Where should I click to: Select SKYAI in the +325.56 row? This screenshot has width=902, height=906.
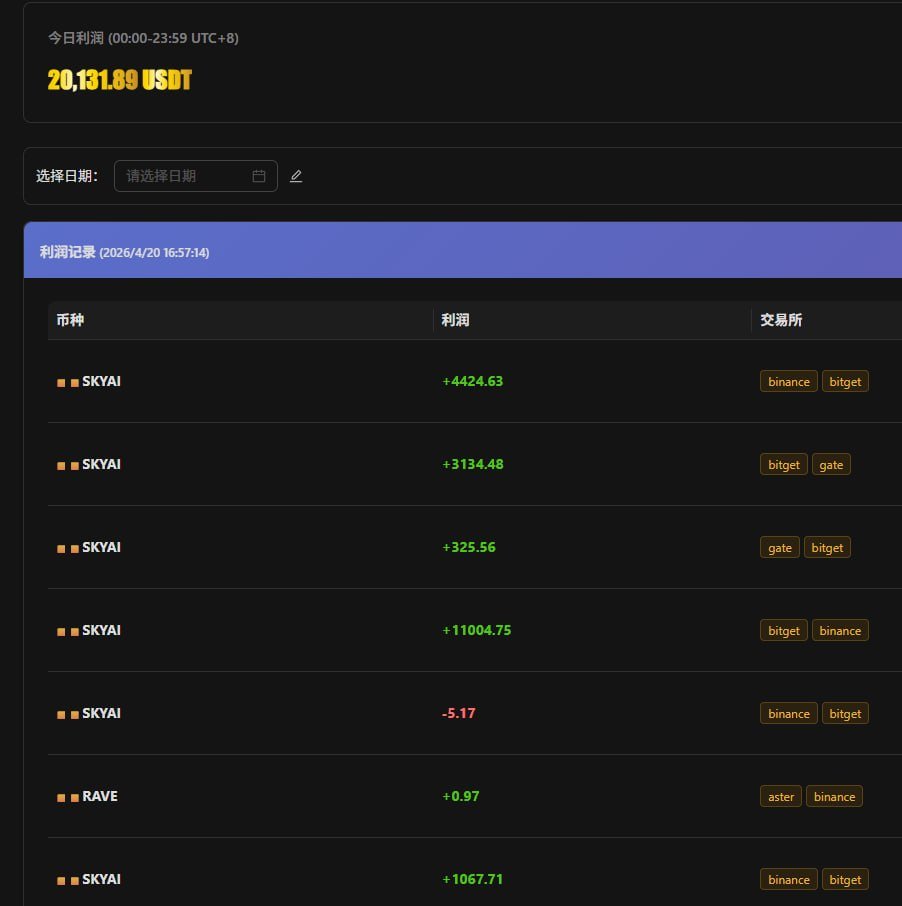click(x=101, y=547)
